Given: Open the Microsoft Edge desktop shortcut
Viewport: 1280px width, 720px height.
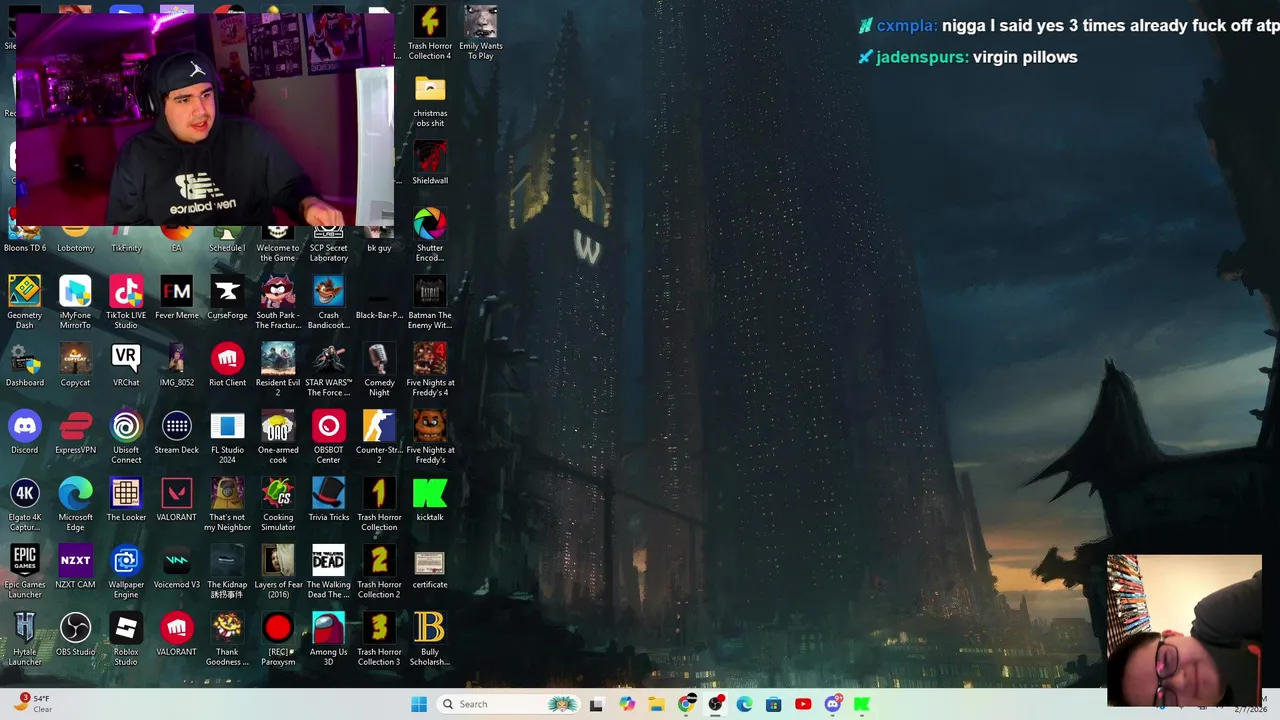Looking at the screenshot, I should pyautogui.click(x=75, y=504).
